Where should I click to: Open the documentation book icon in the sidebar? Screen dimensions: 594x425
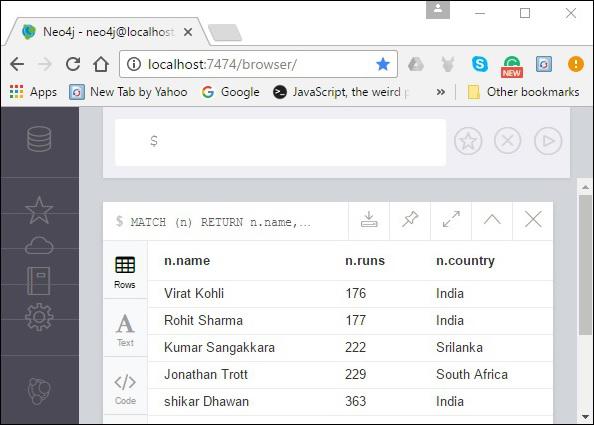39,281
